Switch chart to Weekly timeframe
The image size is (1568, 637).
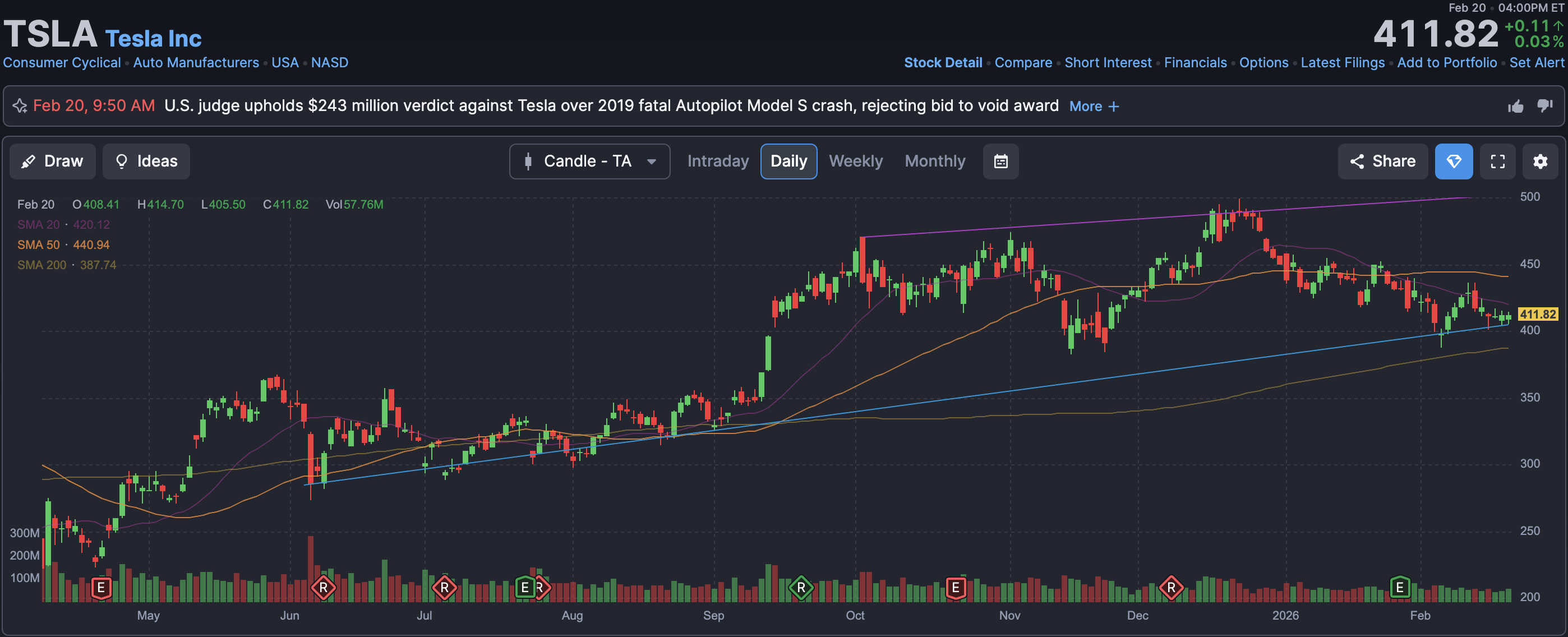pyautogui.click(x=855, y=161)
